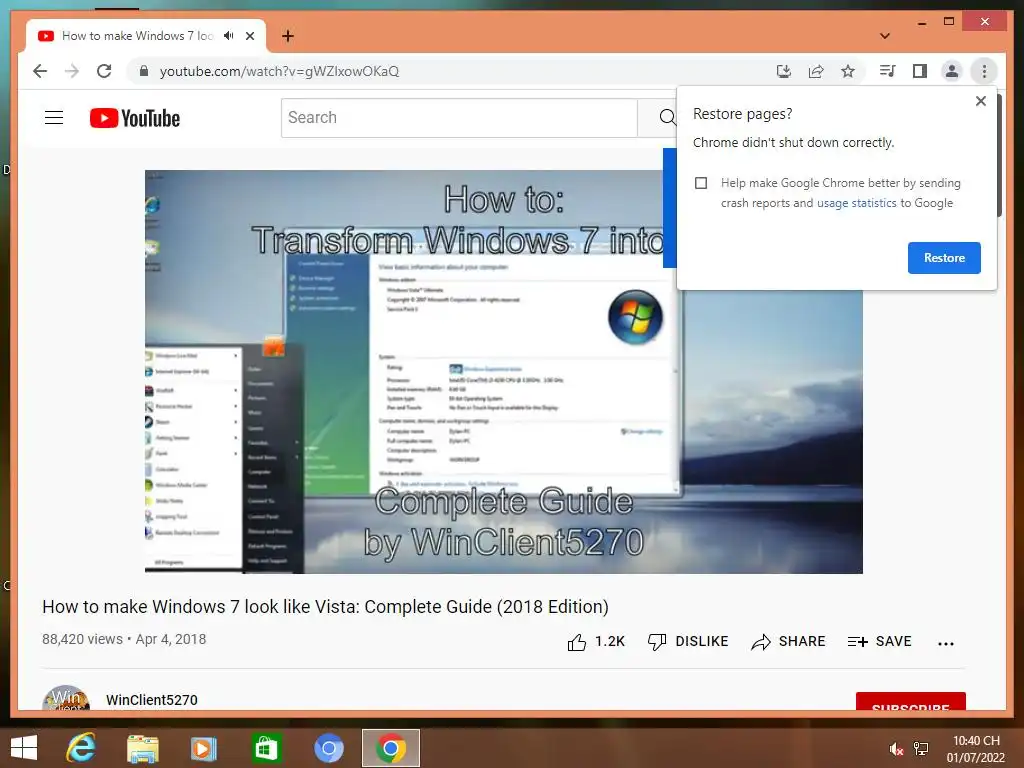Check the send crash reports checkbox
Viewport: 1024px width, 768px height.
[701, 183]
